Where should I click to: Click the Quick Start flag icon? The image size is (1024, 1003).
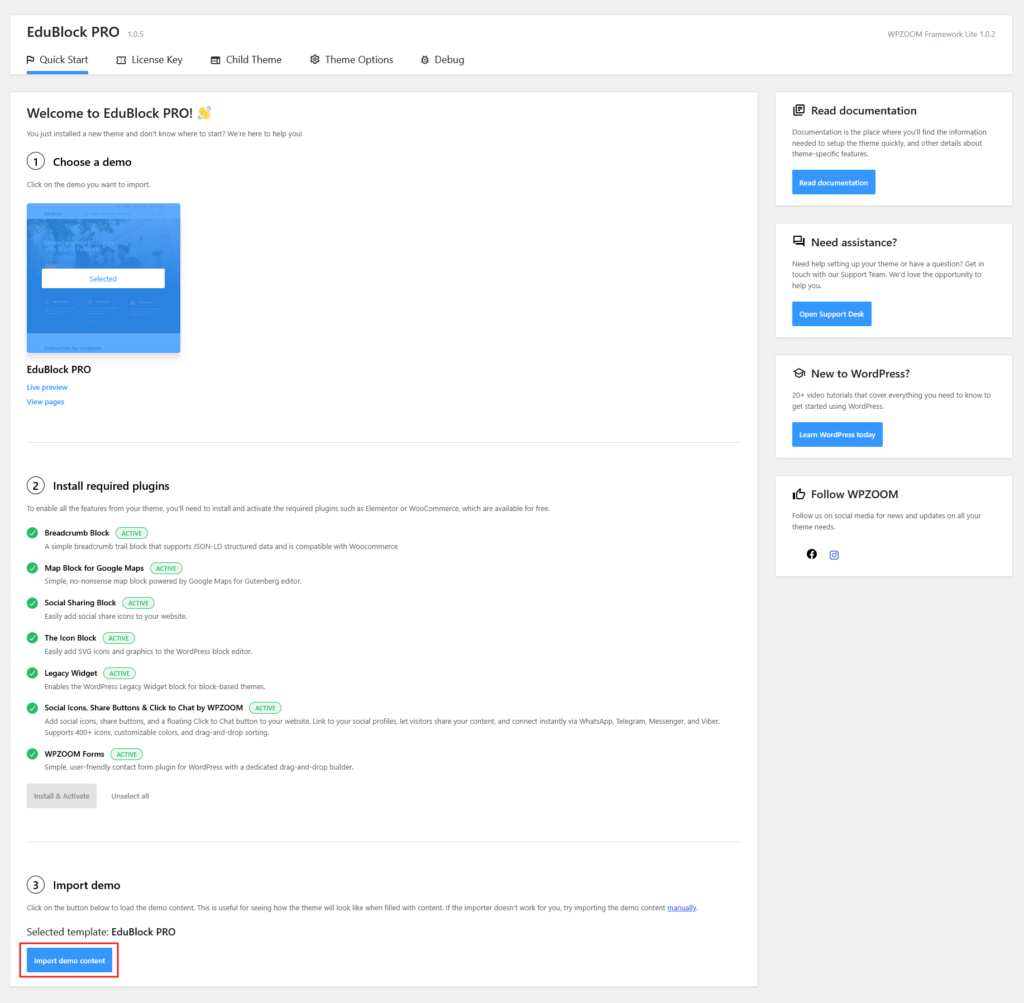tap(31, 59)
